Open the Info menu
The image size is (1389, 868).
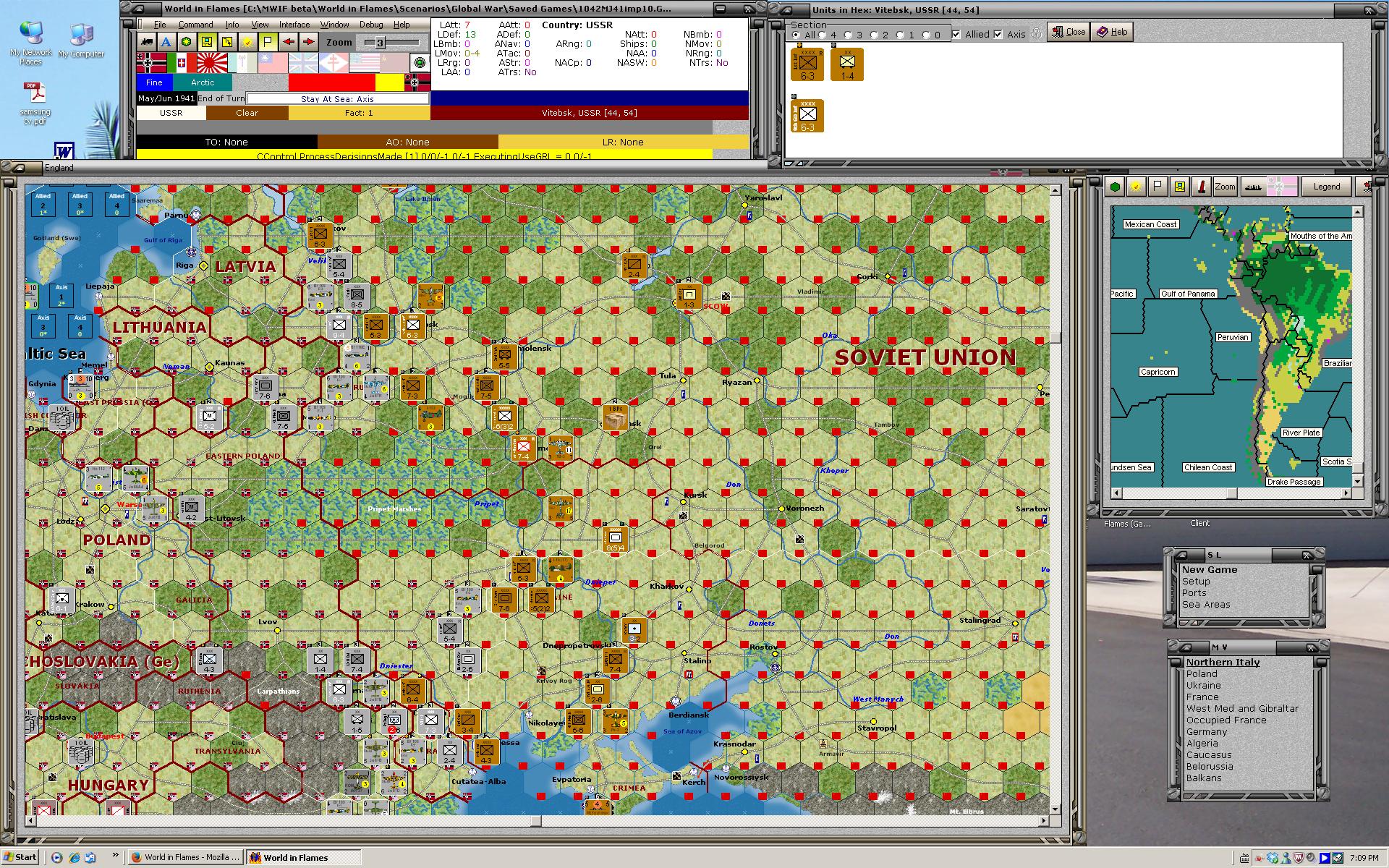[x=231, y=25]
